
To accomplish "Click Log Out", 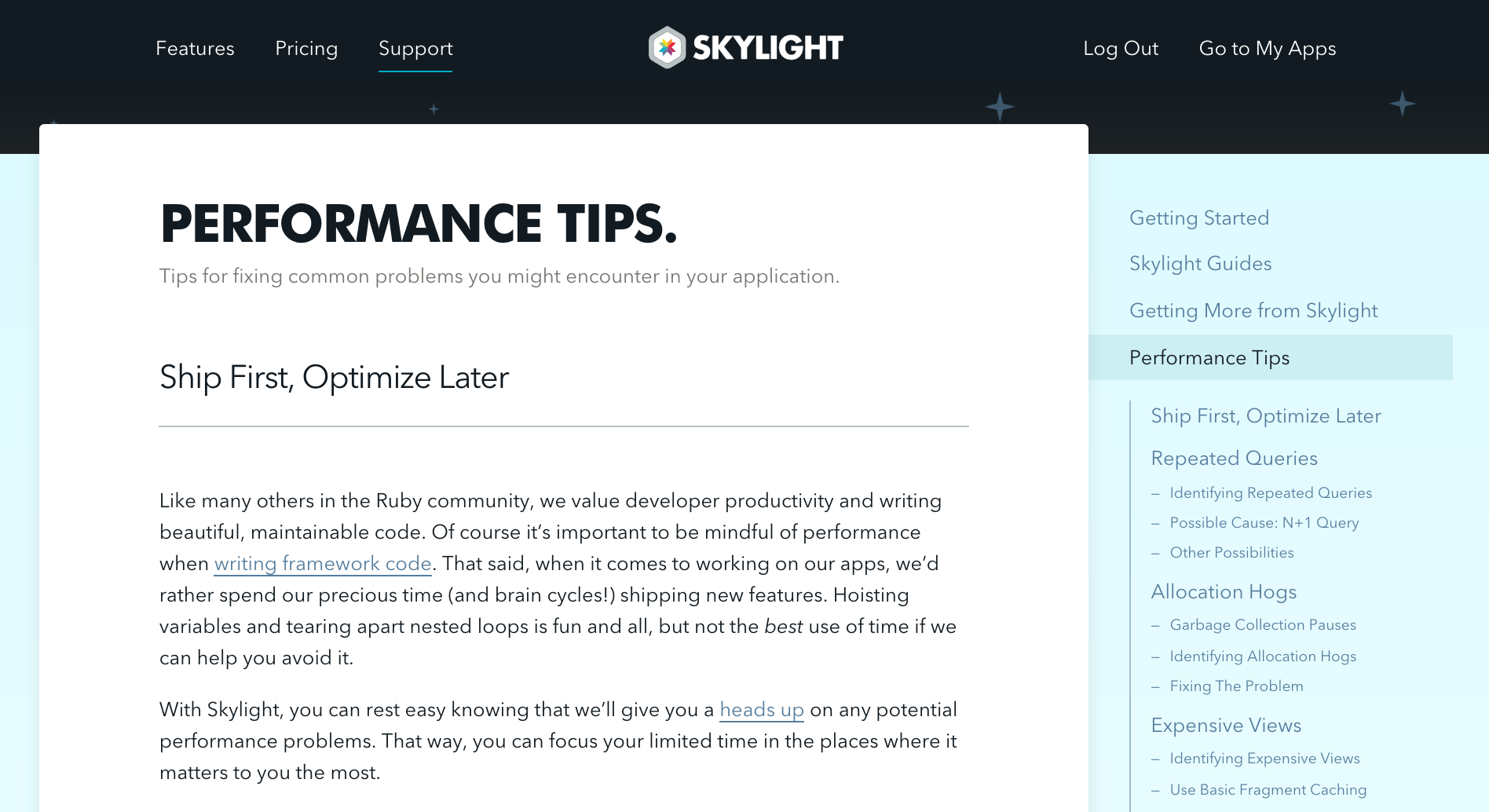I will click(1121, 48).
